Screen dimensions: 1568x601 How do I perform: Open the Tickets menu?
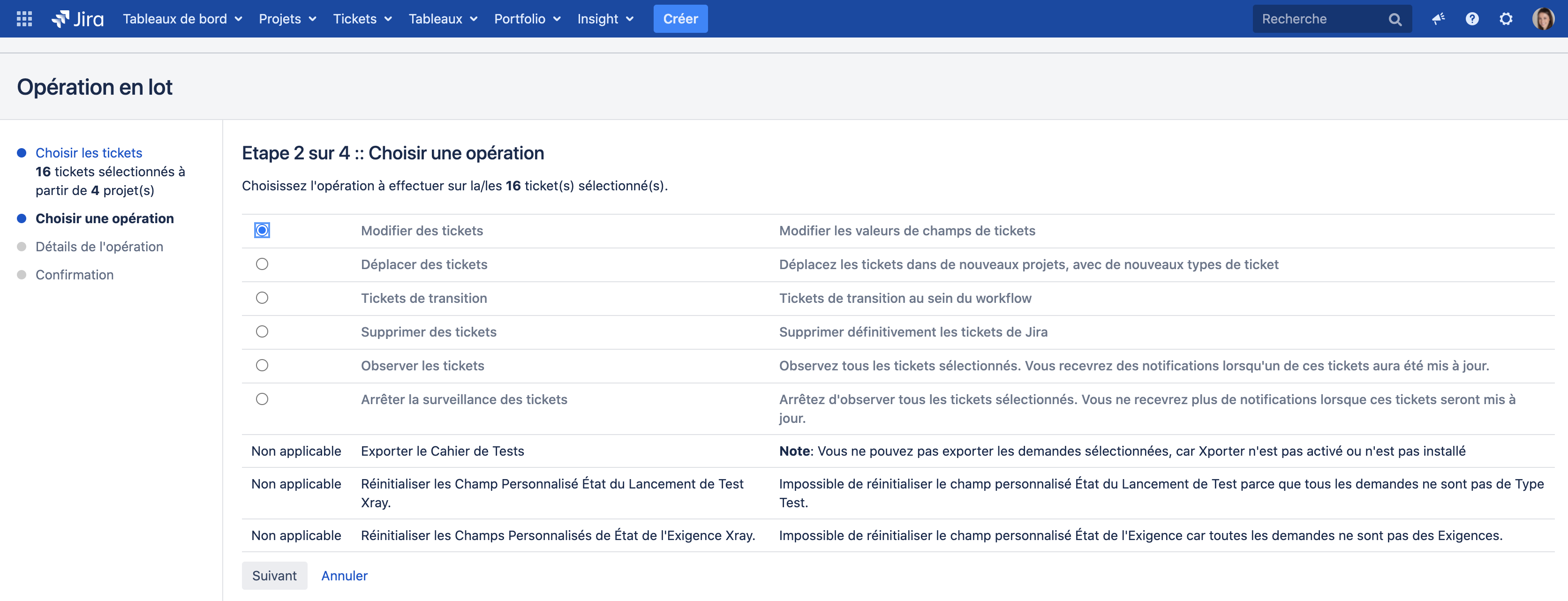click(362, 19)
